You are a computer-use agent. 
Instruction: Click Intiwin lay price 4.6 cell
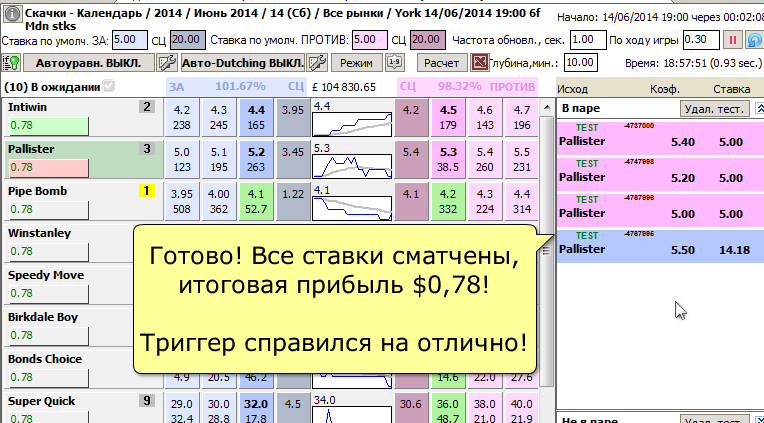coord(485,117)
